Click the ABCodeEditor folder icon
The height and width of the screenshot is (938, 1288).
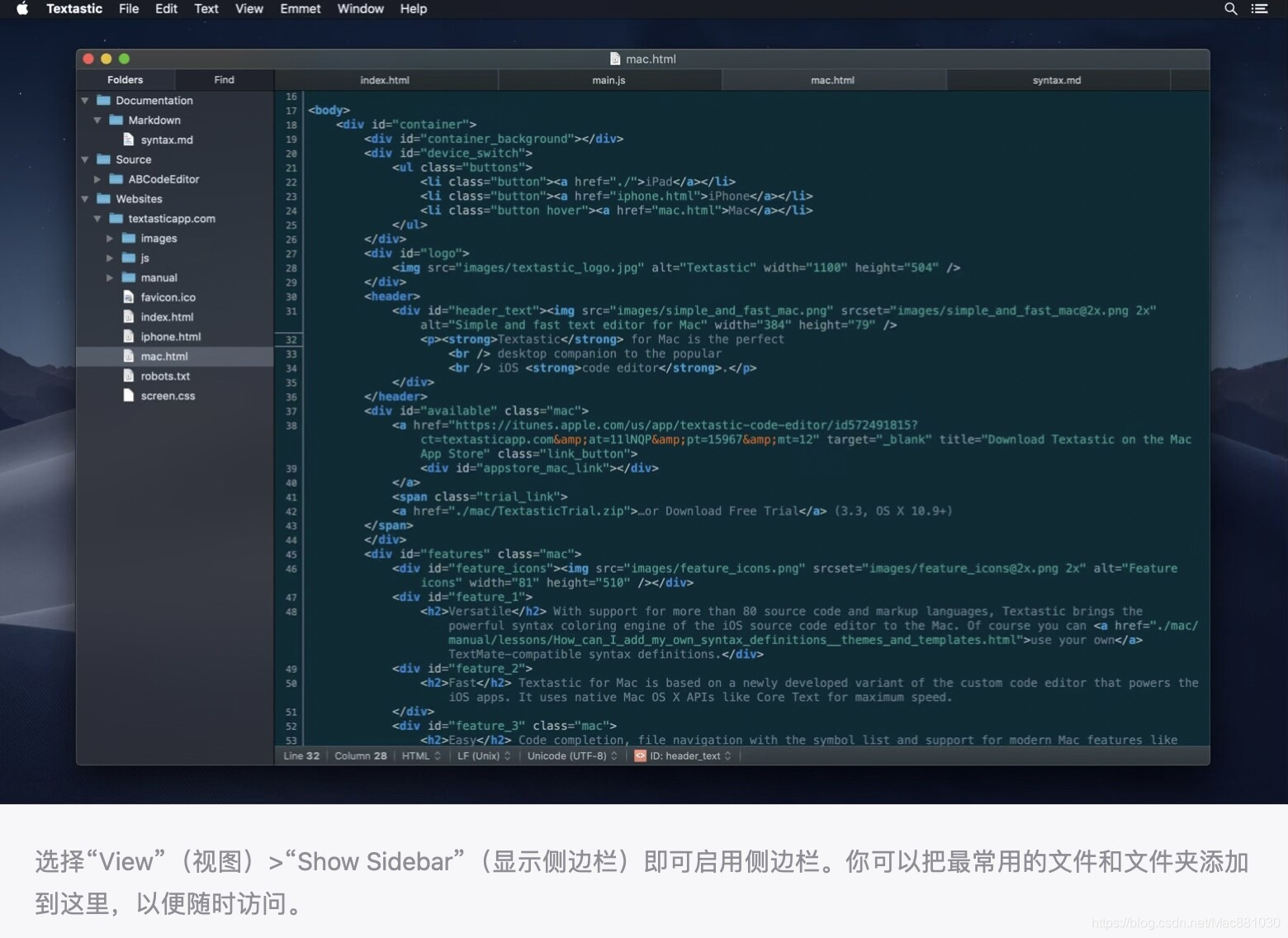[116, 179]
